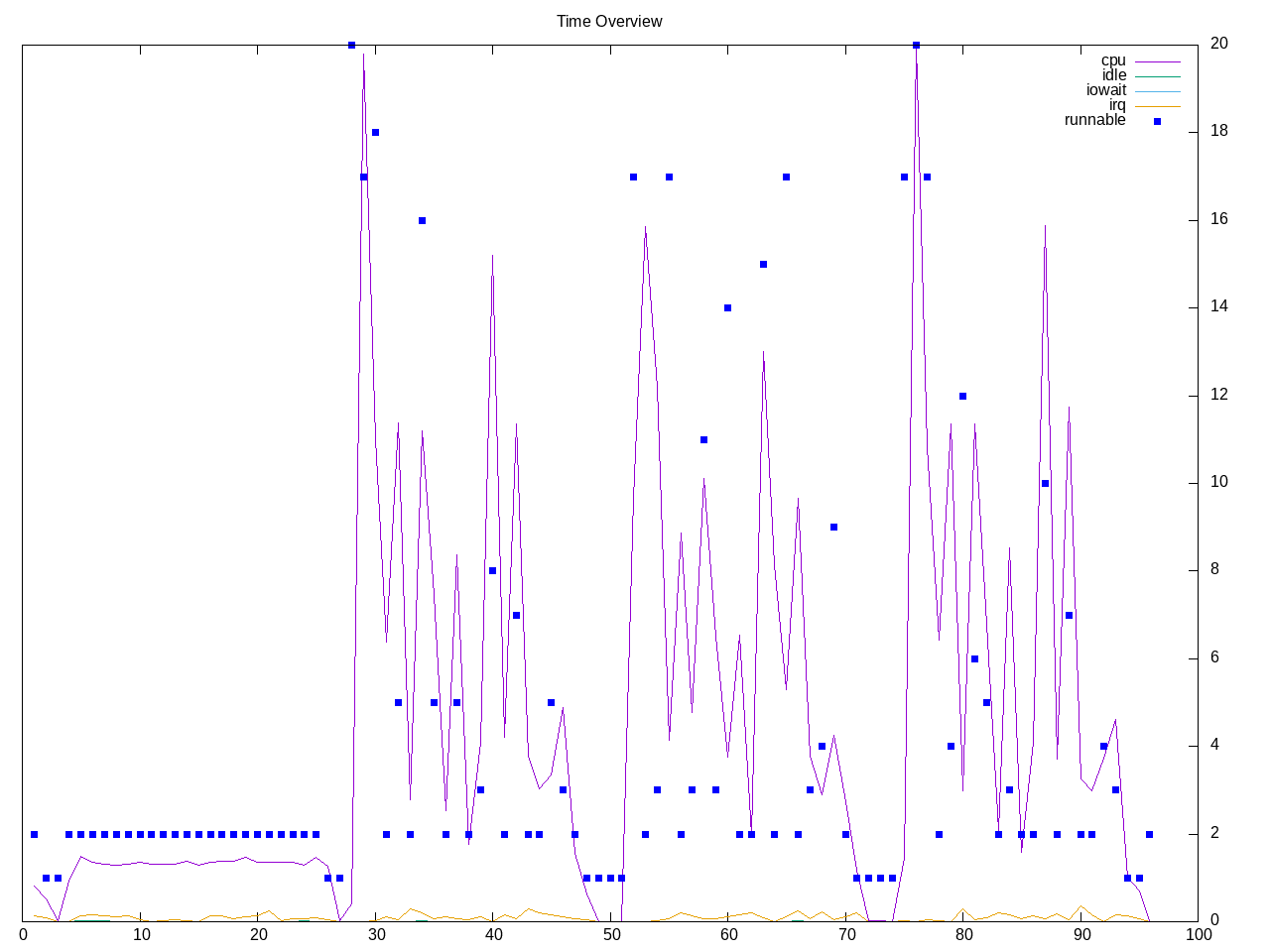This screenshot has width=1270, height=952.
Task: Click the purple line sample beside cpu legend
Action: tap(1157, 61)
